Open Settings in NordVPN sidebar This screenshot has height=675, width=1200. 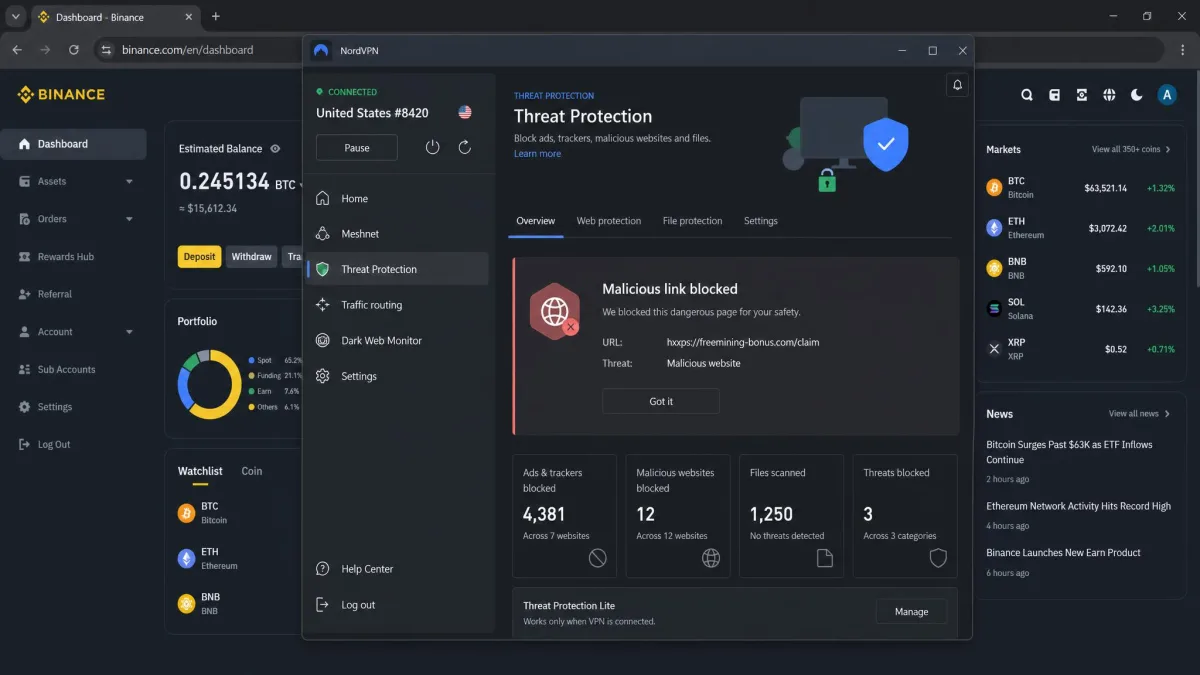(397, 376)
